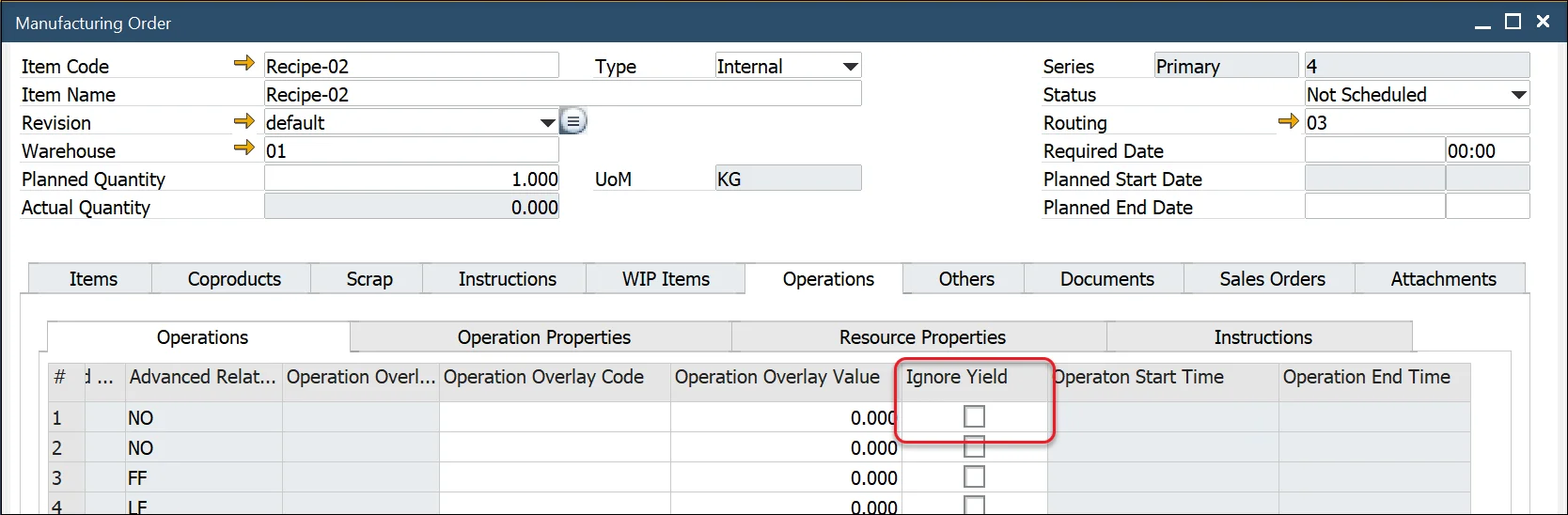Expand the Type dropdown showing Internal

[x=850, y=66]
